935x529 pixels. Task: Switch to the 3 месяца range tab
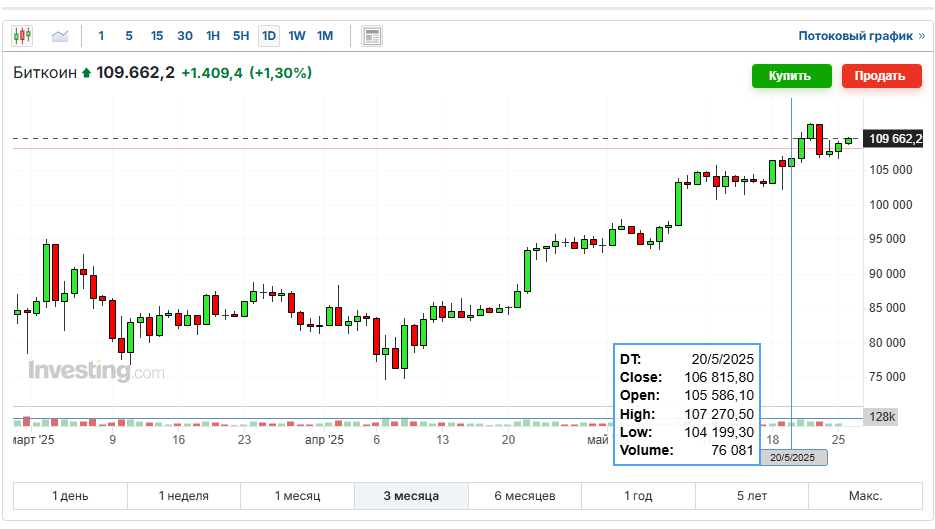point(411,496)
